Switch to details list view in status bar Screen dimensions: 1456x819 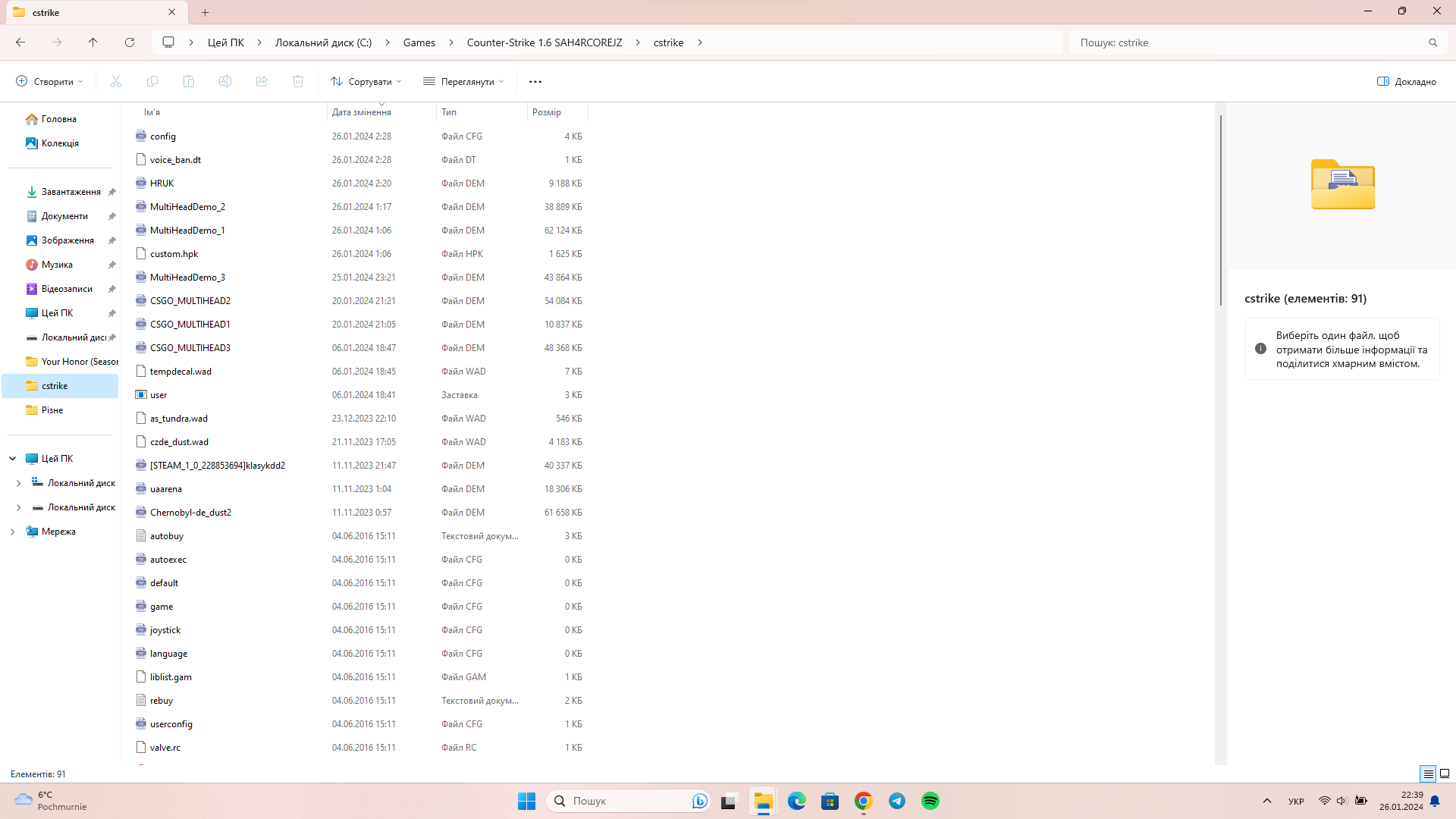point(1428,773)
